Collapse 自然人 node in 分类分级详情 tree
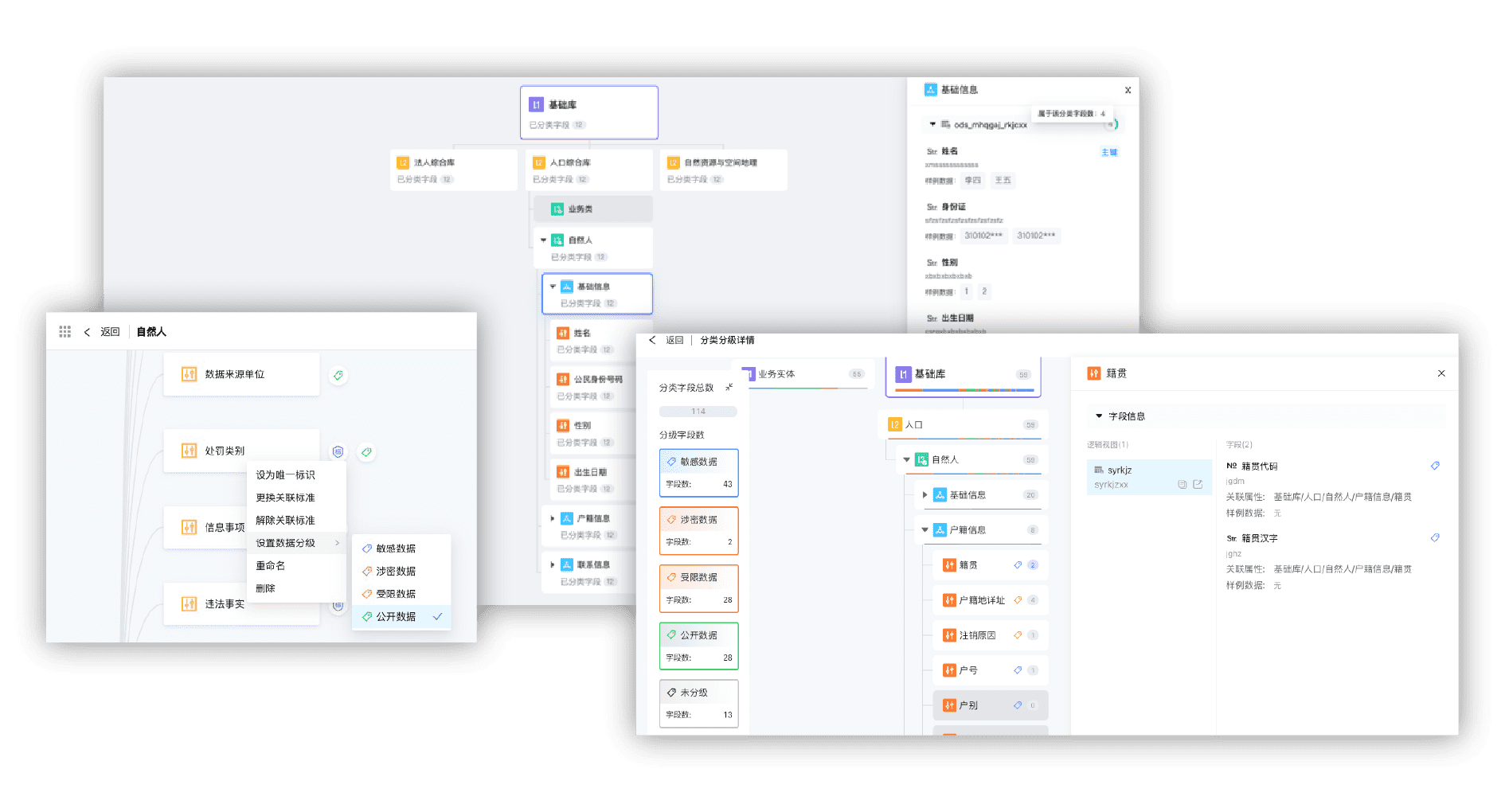Screen dimensions: 1505x812 [906, 460]
